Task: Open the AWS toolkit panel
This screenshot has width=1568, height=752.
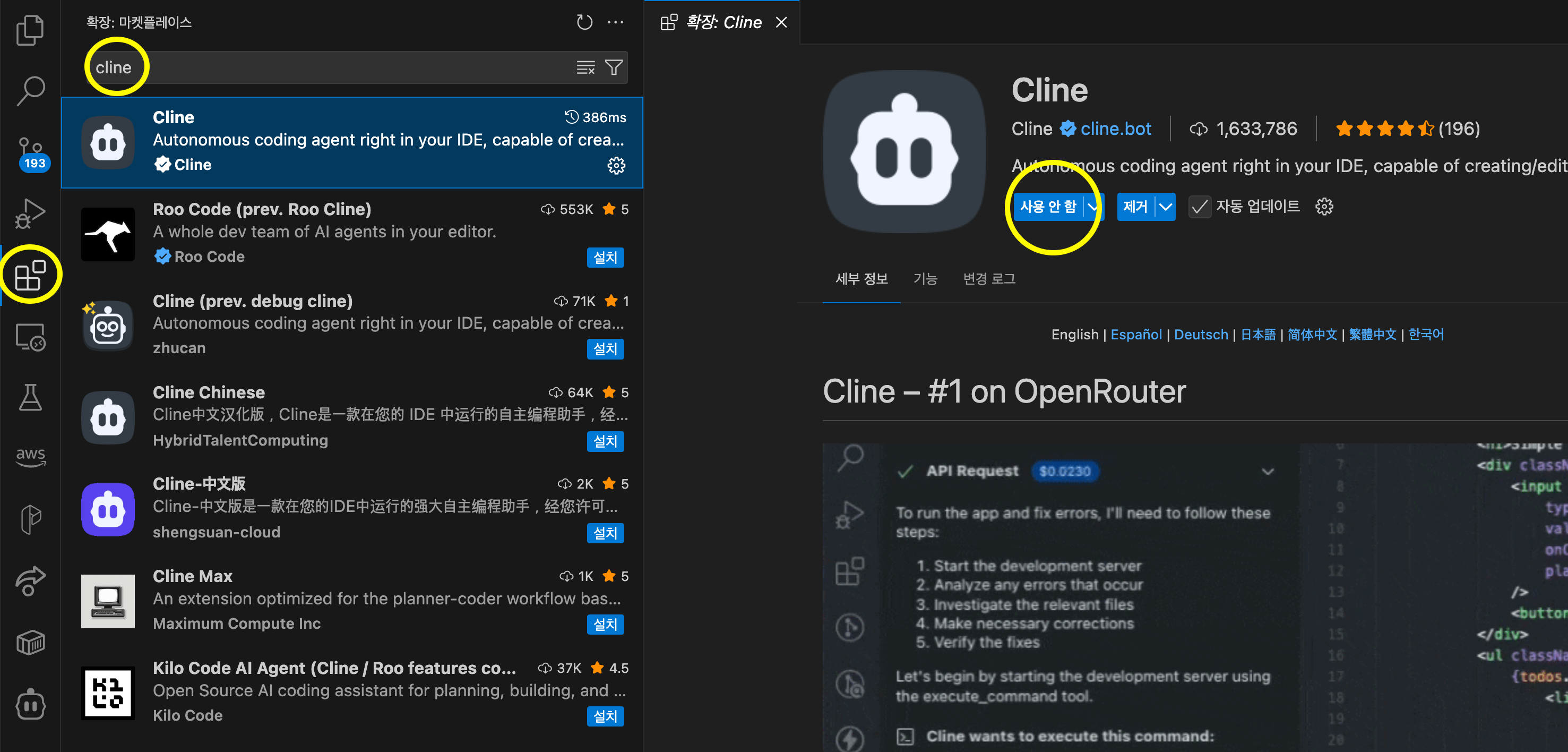Action: click(x=30, y=457)
